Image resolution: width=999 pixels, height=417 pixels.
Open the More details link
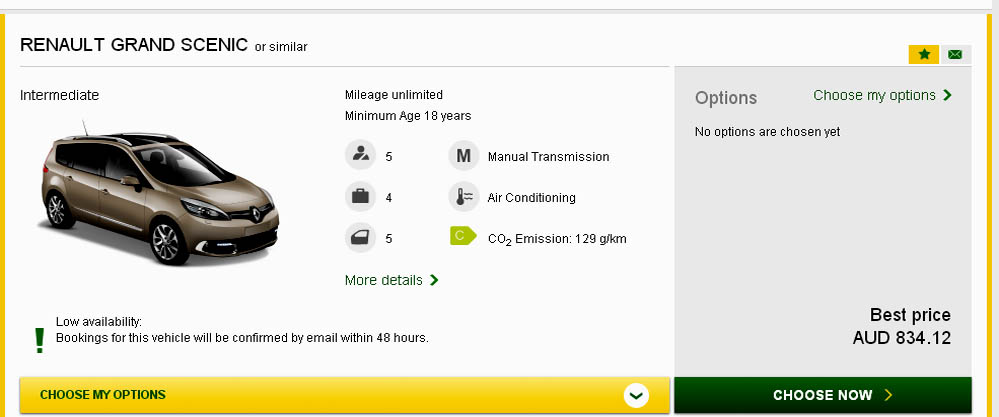click(x=391, y=280)
